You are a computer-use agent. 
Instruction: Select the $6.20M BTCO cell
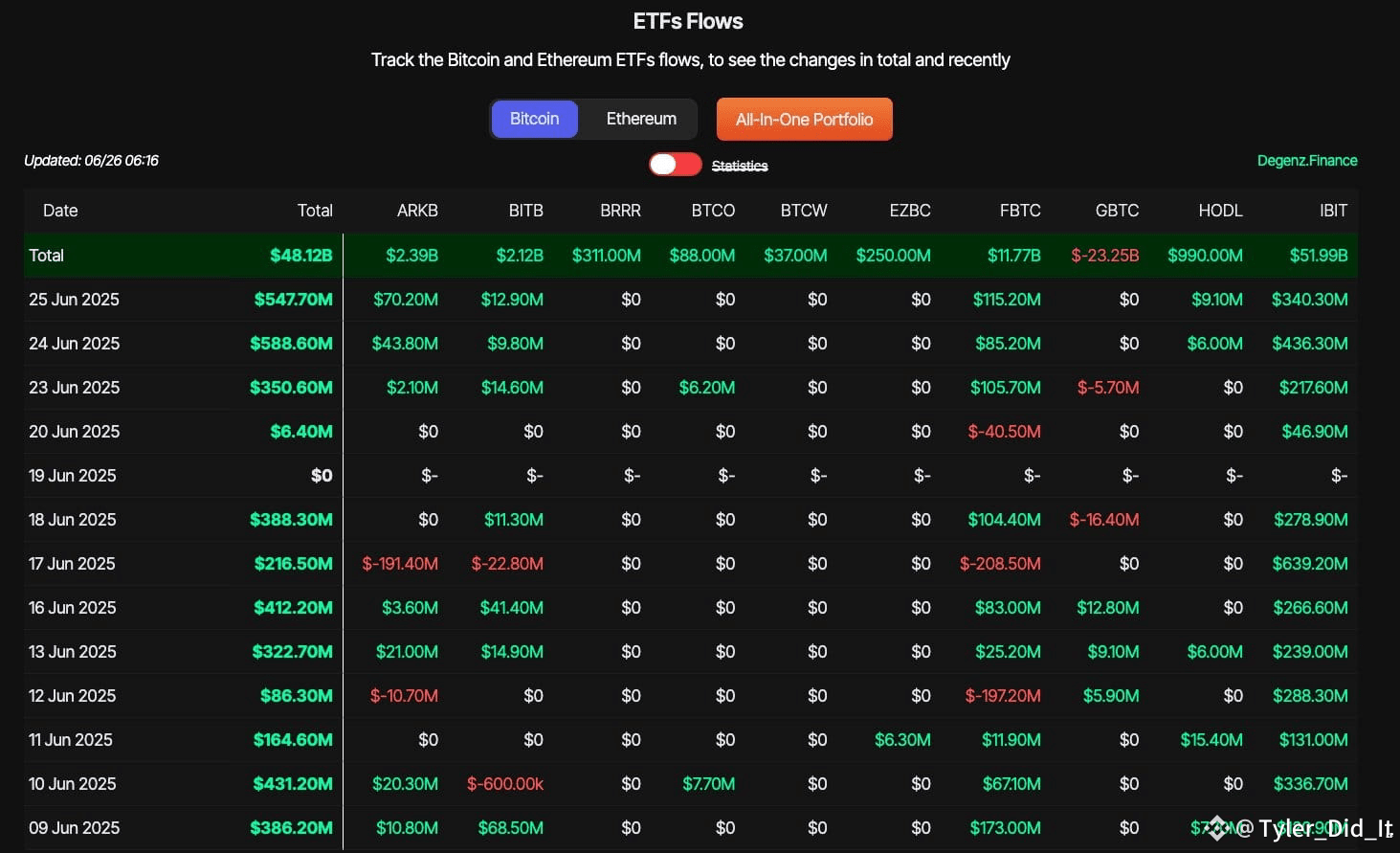(707, 388)
